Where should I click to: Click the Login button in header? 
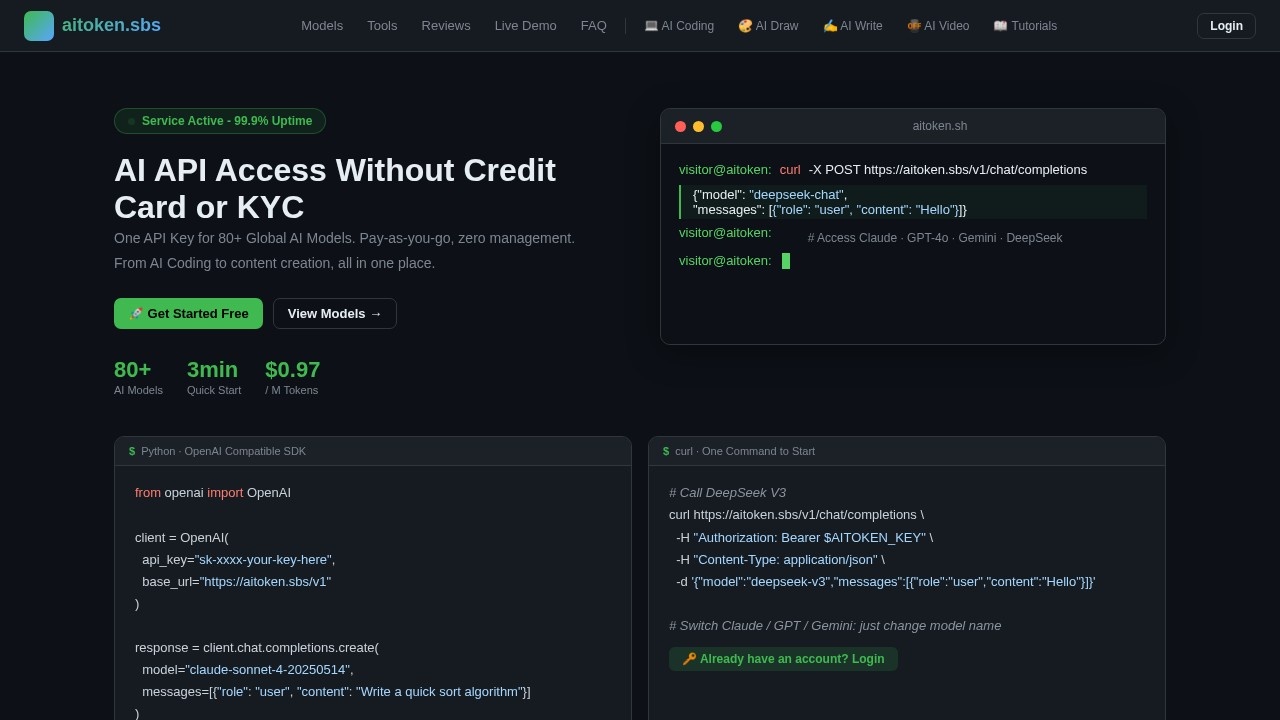(1226, 26)
